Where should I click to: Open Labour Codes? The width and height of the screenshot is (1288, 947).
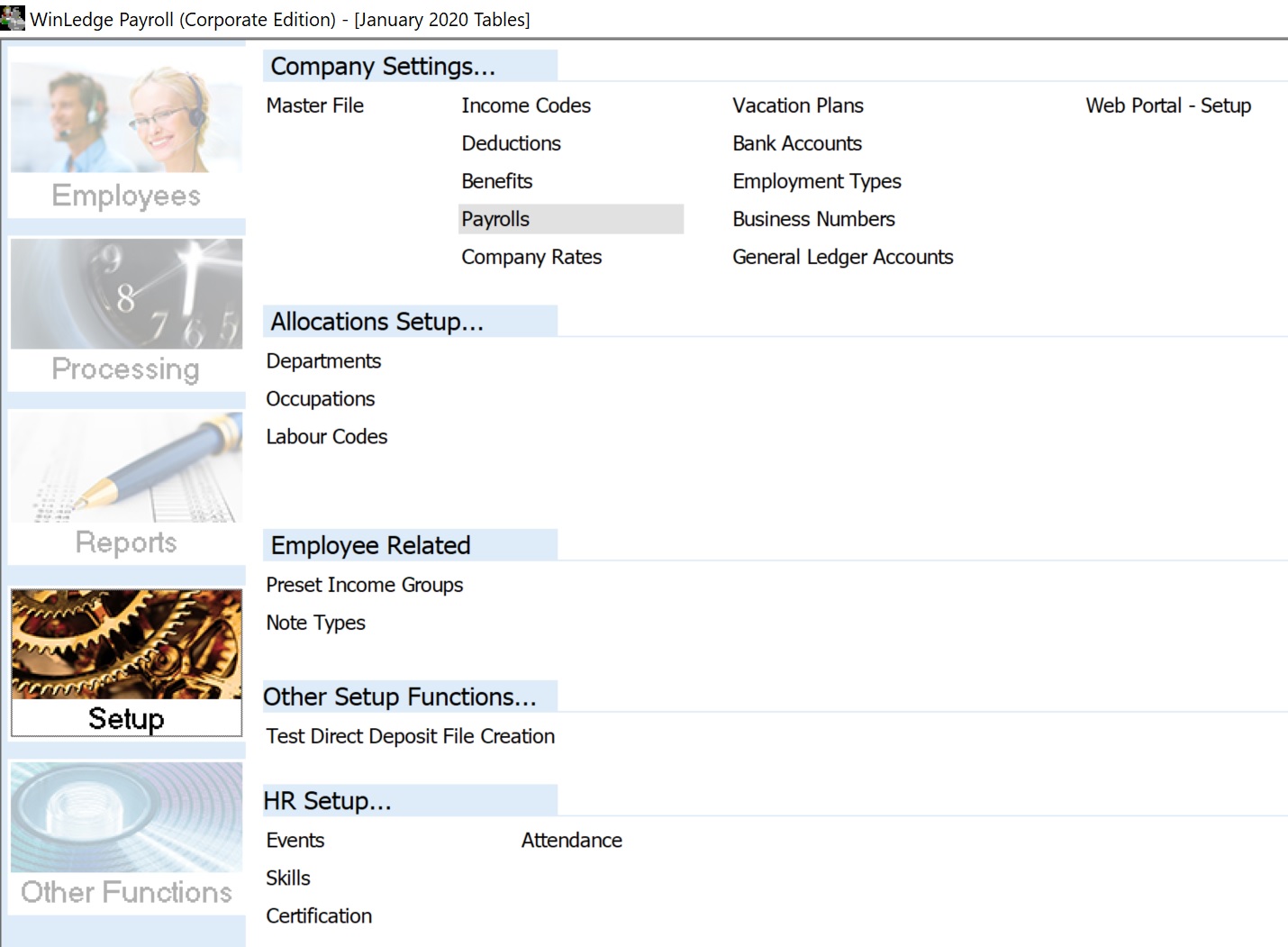[327, 437]
